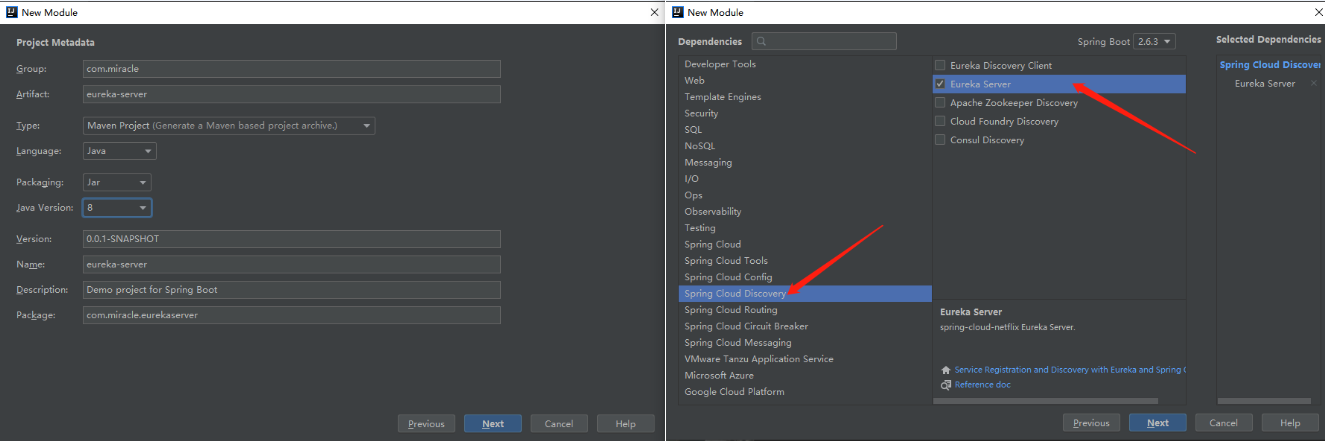This screenshot has width=1325, height=441.
Task: Click the Name field eureka-server
Action: point(291,265)
